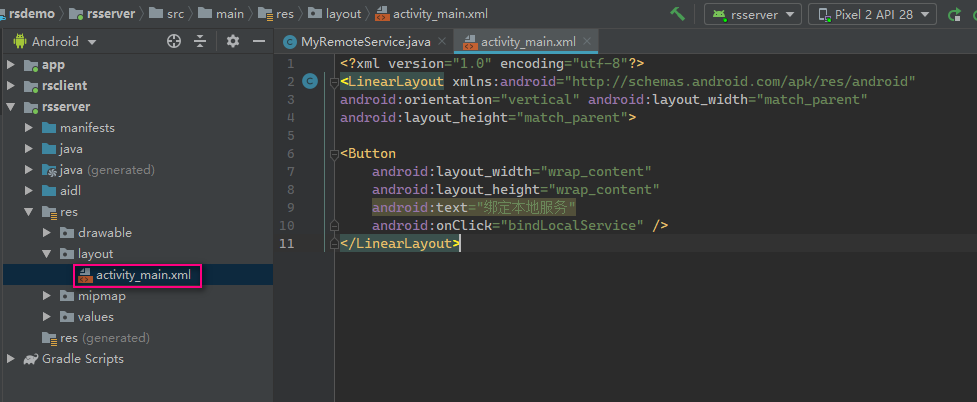Expand the app module in tree
This screenshot has height=402, width=977.
point(12,65)
